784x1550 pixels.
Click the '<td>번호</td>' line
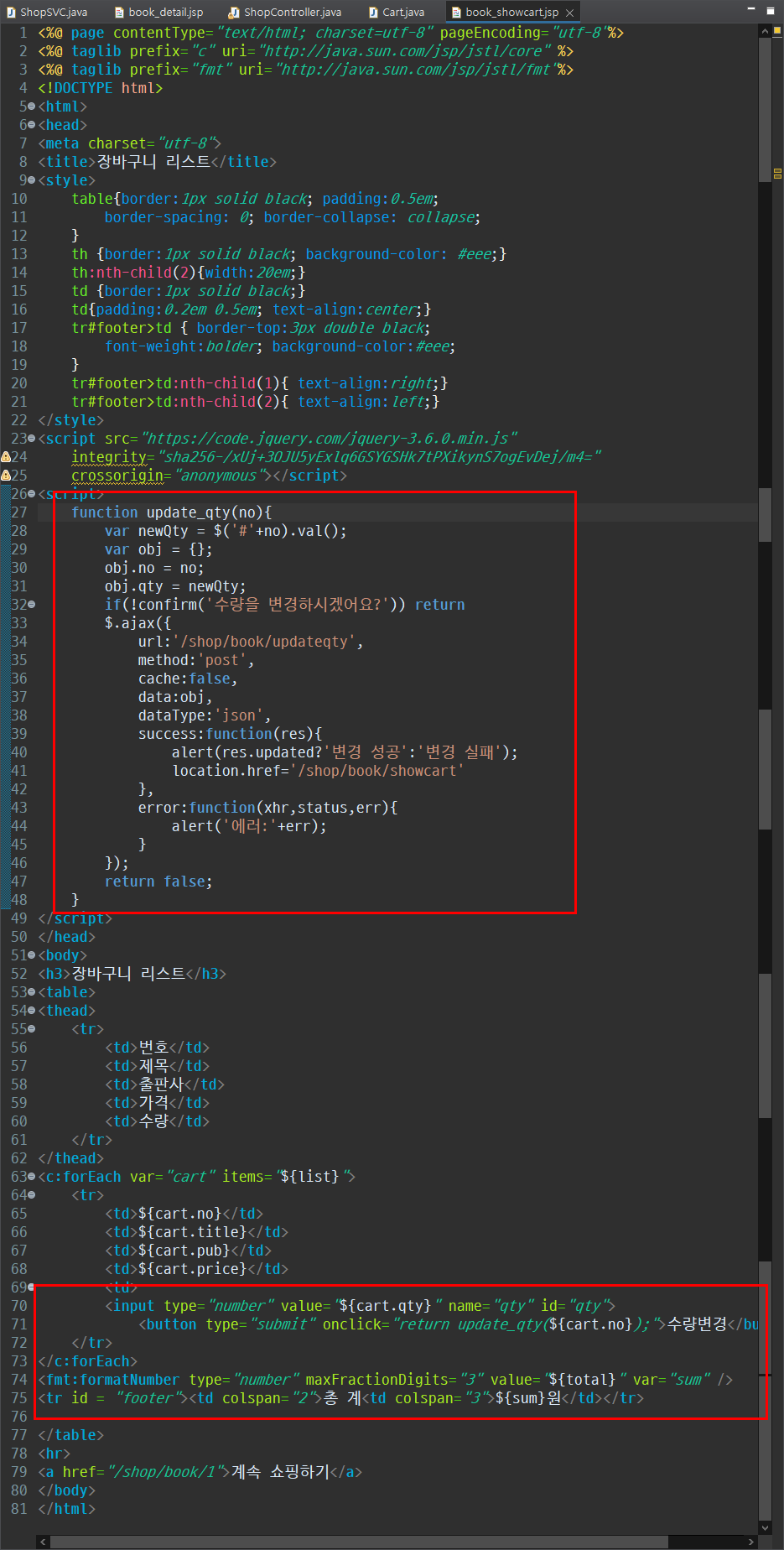tap(157, 1047)
